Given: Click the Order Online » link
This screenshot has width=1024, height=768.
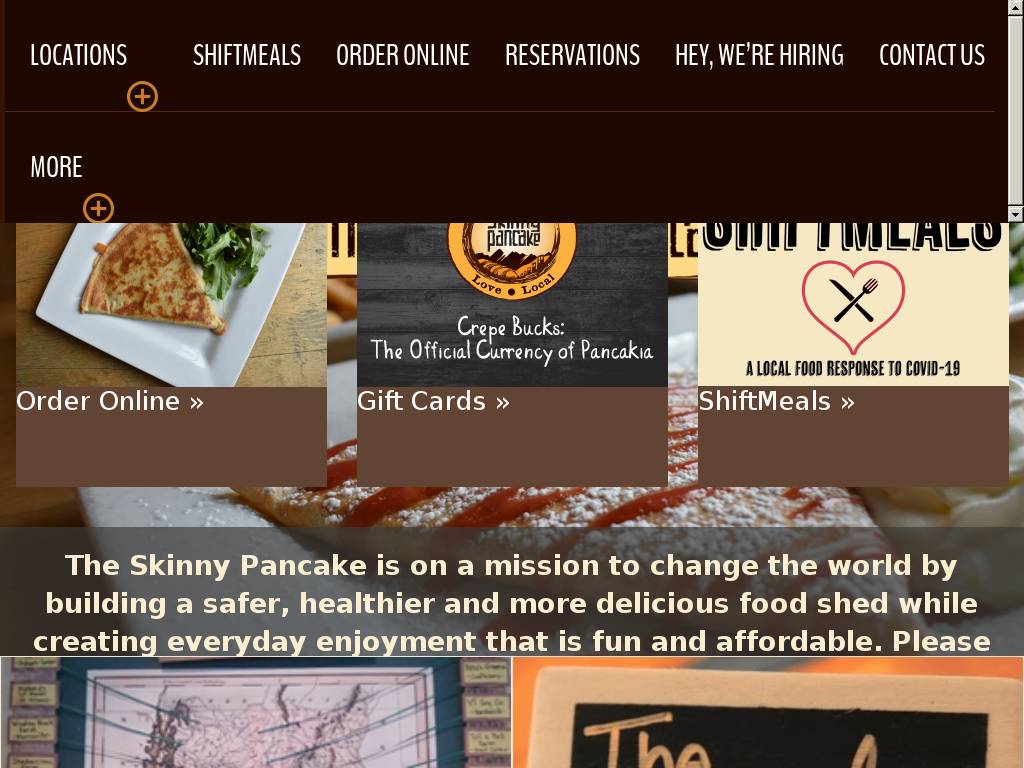Looking at the screenshot, I should 110,401.
